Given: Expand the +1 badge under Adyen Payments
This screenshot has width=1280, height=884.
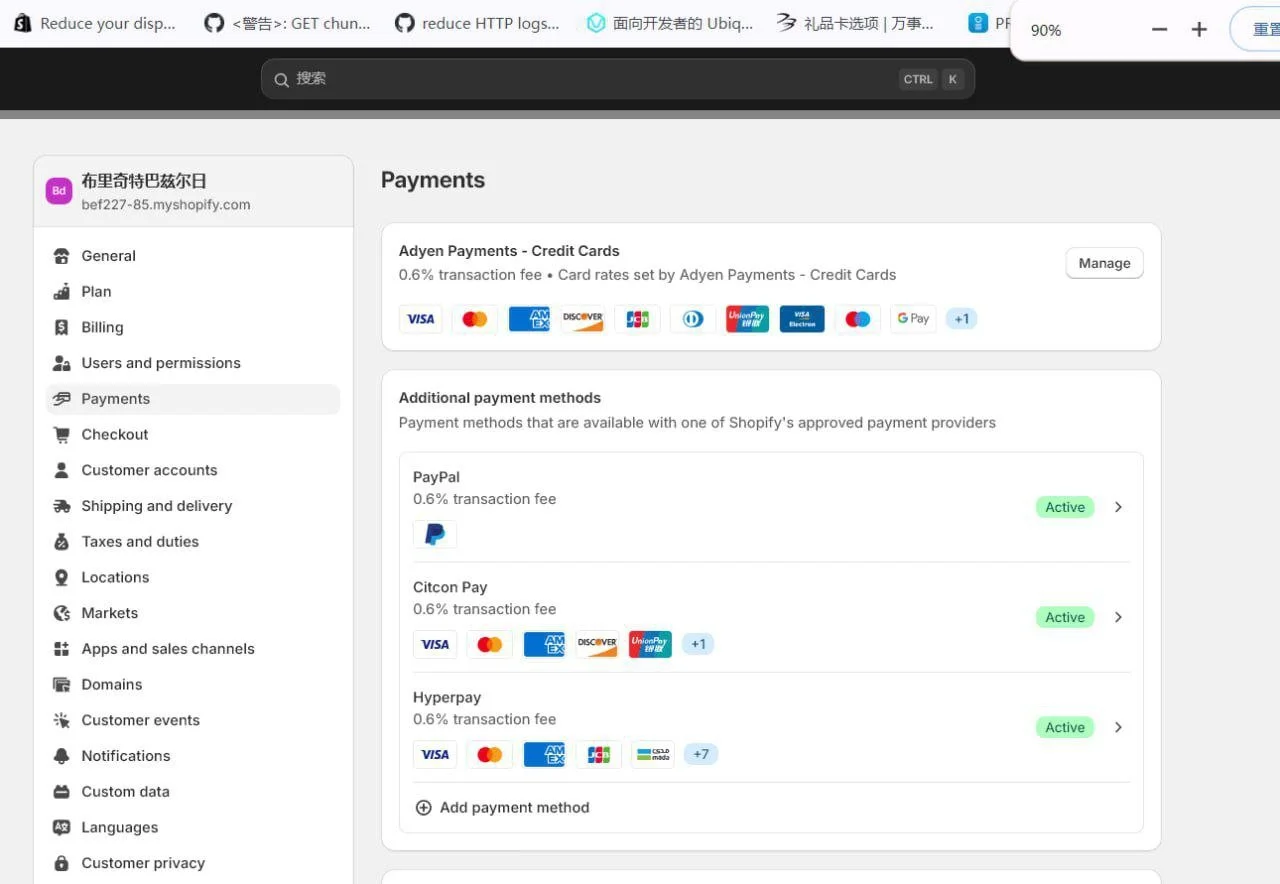Looking at the screenshot, I should (961, 319).
